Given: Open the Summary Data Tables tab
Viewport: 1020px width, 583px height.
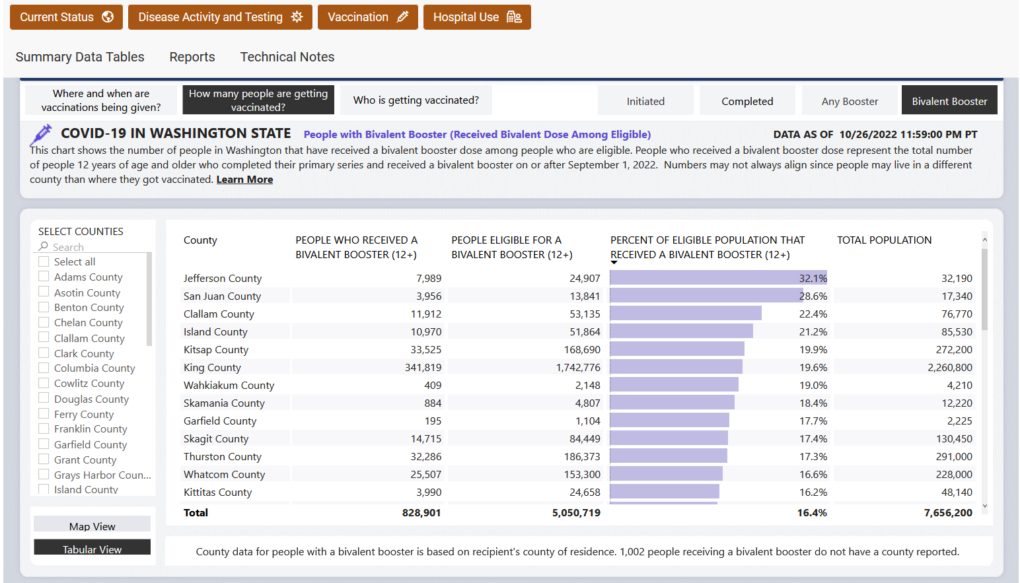Looking at the screenshot, I should (80, 57).
